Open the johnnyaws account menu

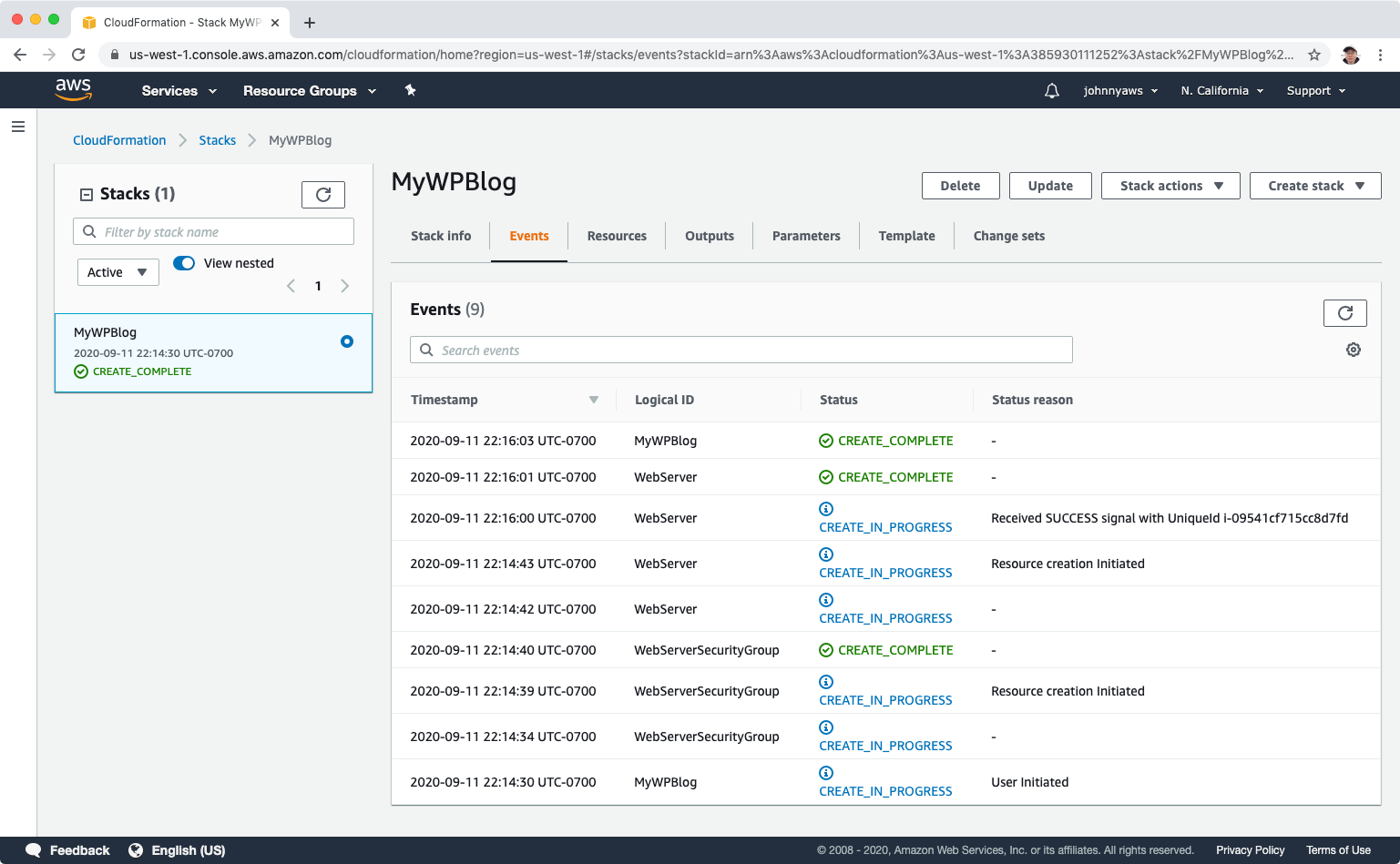coord(1120,91)
